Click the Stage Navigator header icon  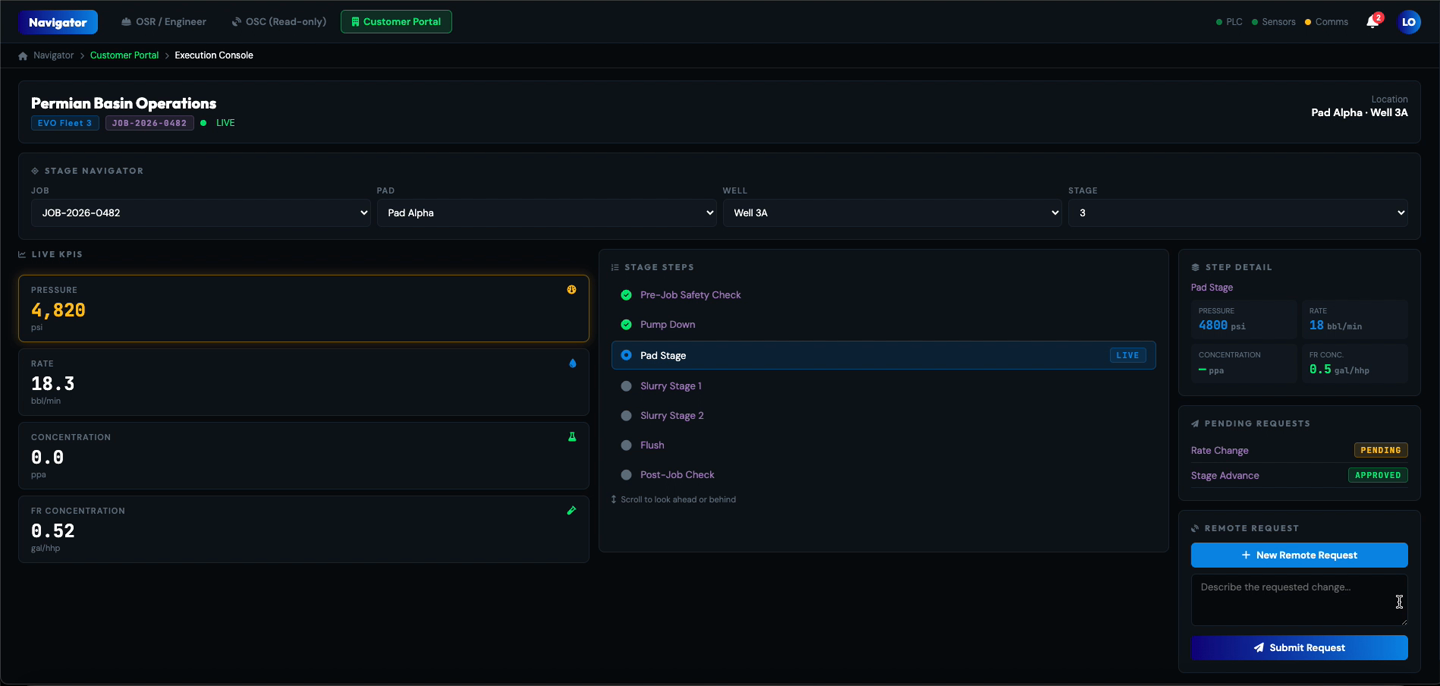(x=35, y=171)
